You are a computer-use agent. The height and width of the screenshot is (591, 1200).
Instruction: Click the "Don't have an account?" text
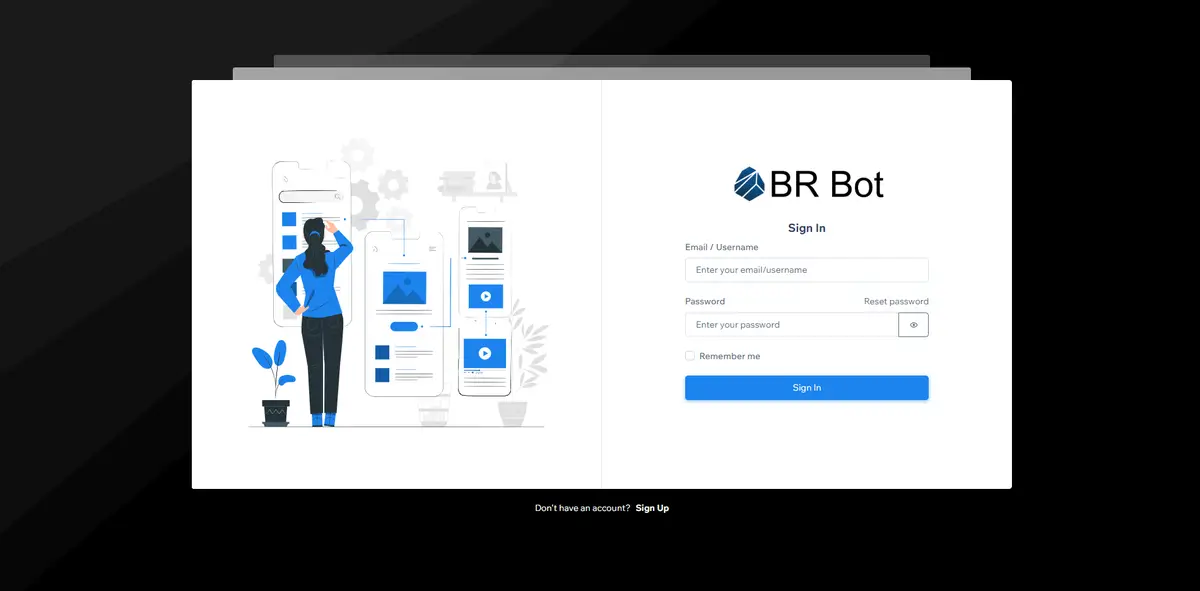pyautogui.click(x=582, y=508)
